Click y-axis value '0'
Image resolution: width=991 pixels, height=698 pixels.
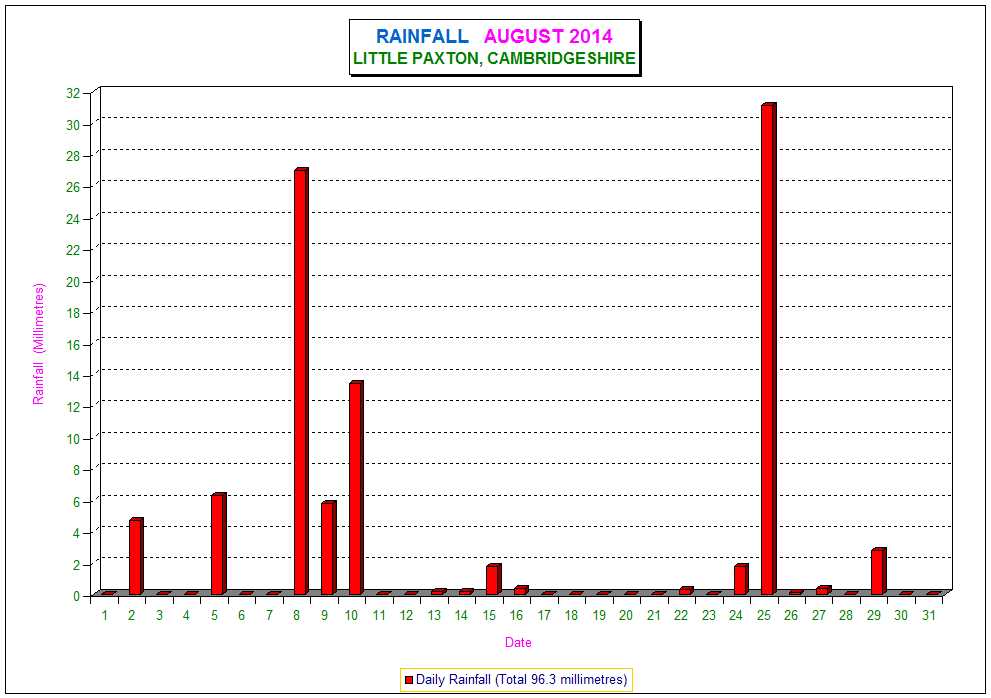[76, 596]
